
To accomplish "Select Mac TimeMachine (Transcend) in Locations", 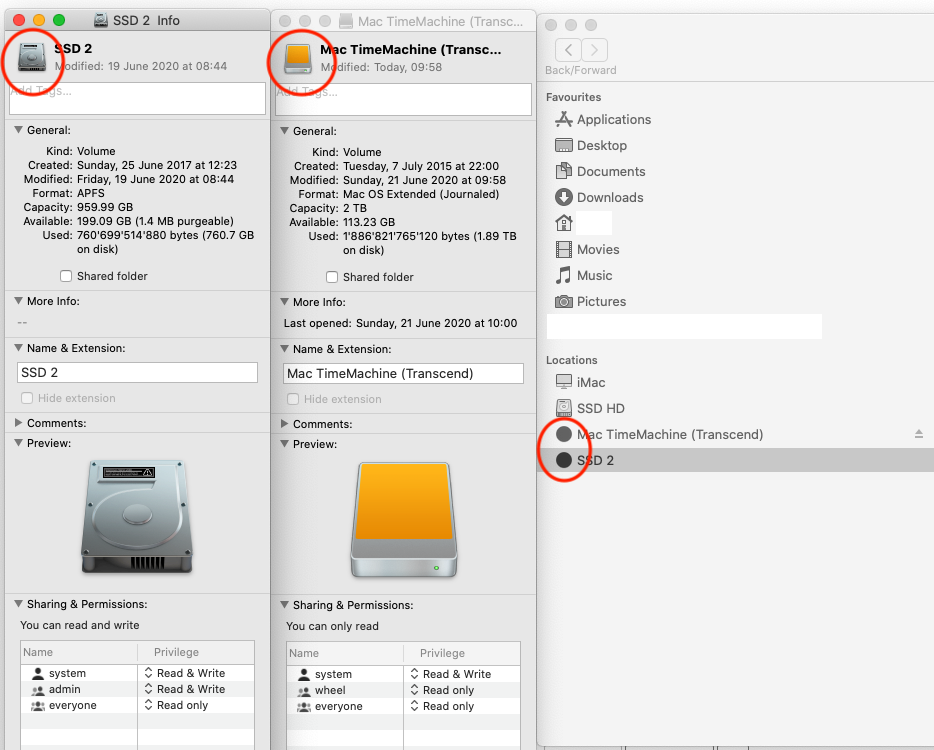I will [665, 434].
